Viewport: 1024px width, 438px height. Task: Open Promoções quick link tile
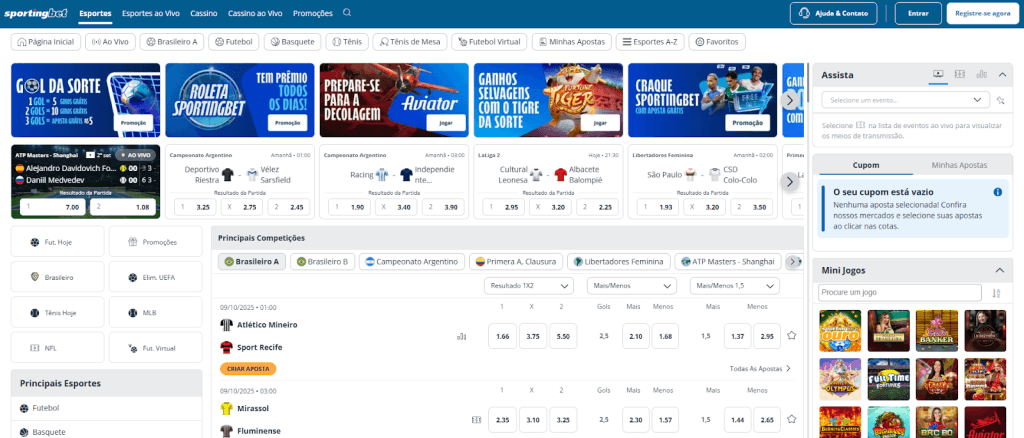coord(155,242)
